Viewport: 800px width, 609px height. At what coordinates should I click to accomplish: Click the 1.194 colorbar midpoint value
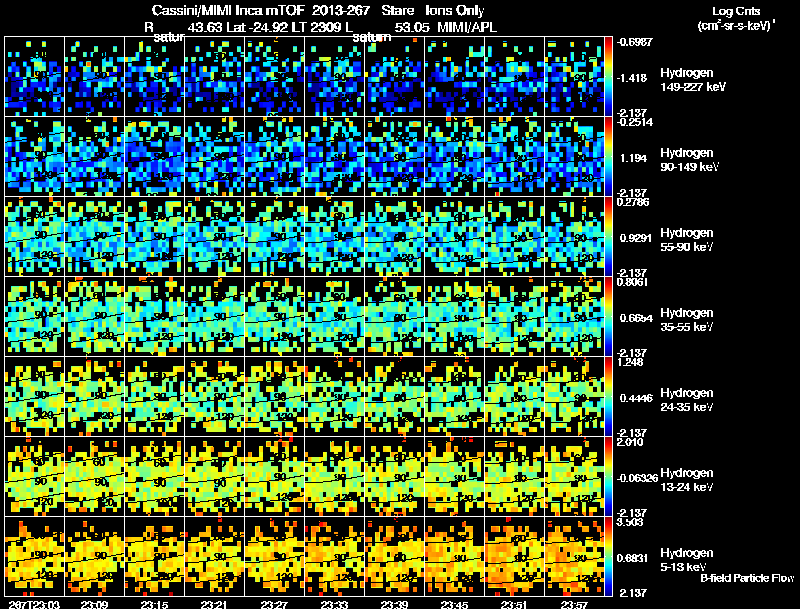click(x=634, y=158)
